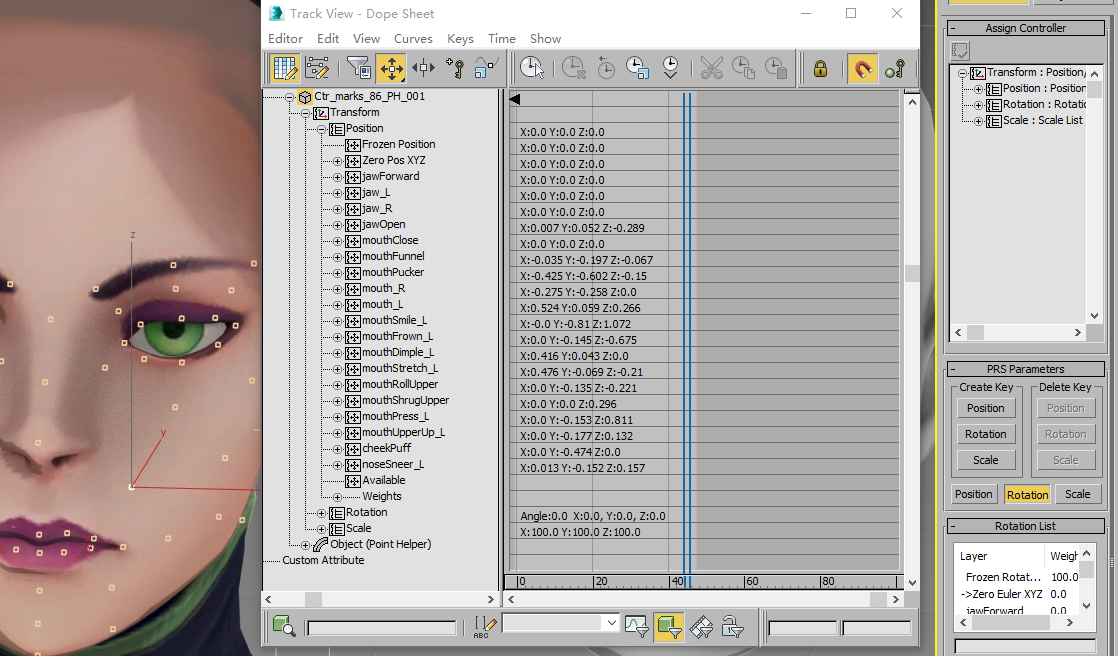The width and height of the screenshot is (1118, 656).
Task: Choose the Slide Keys tool
Action: pyautogui.click(x=424, y=68)
